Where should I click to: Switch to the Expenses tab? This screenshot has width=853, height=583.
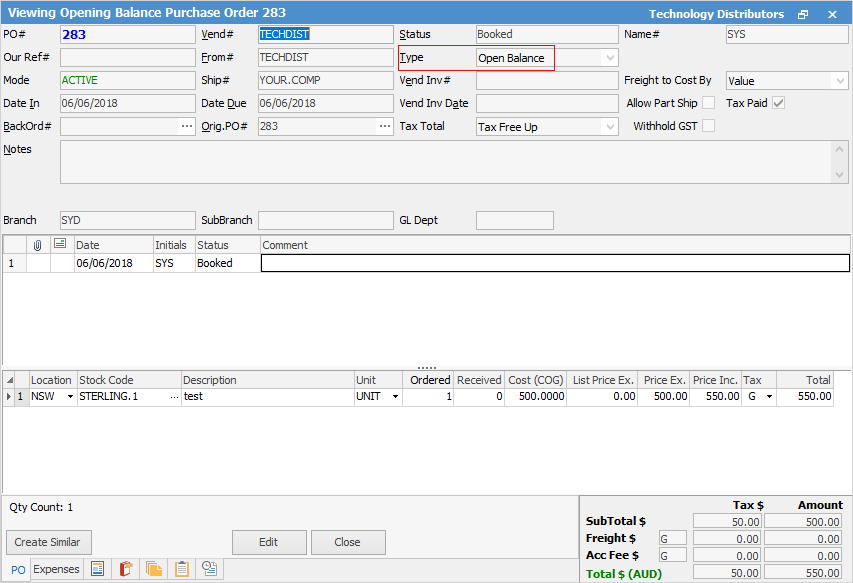tap(56, 568)
